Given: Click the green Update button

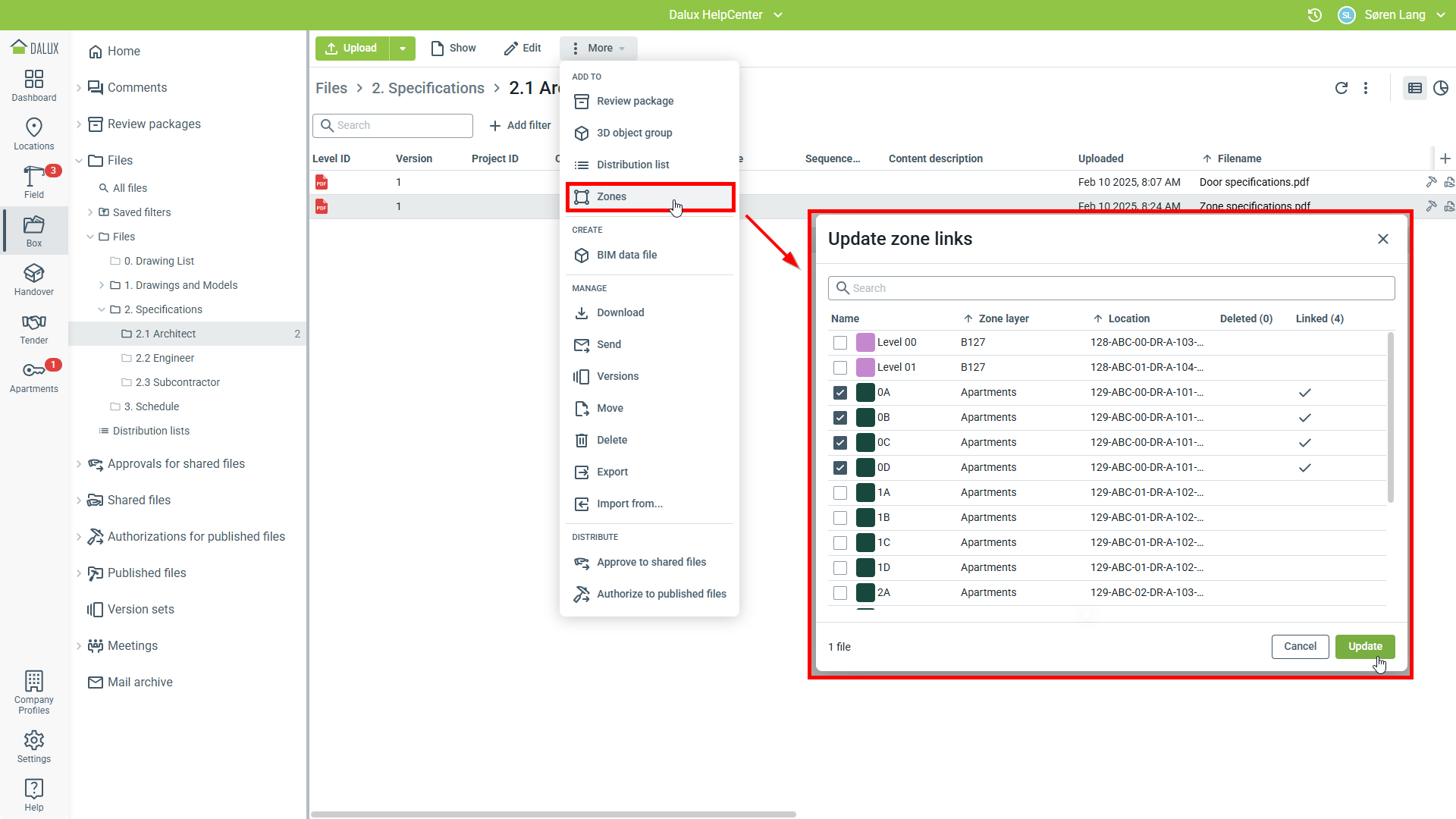Looking at the screenshot, I should pyautogui.click(x=1364, y=647).
